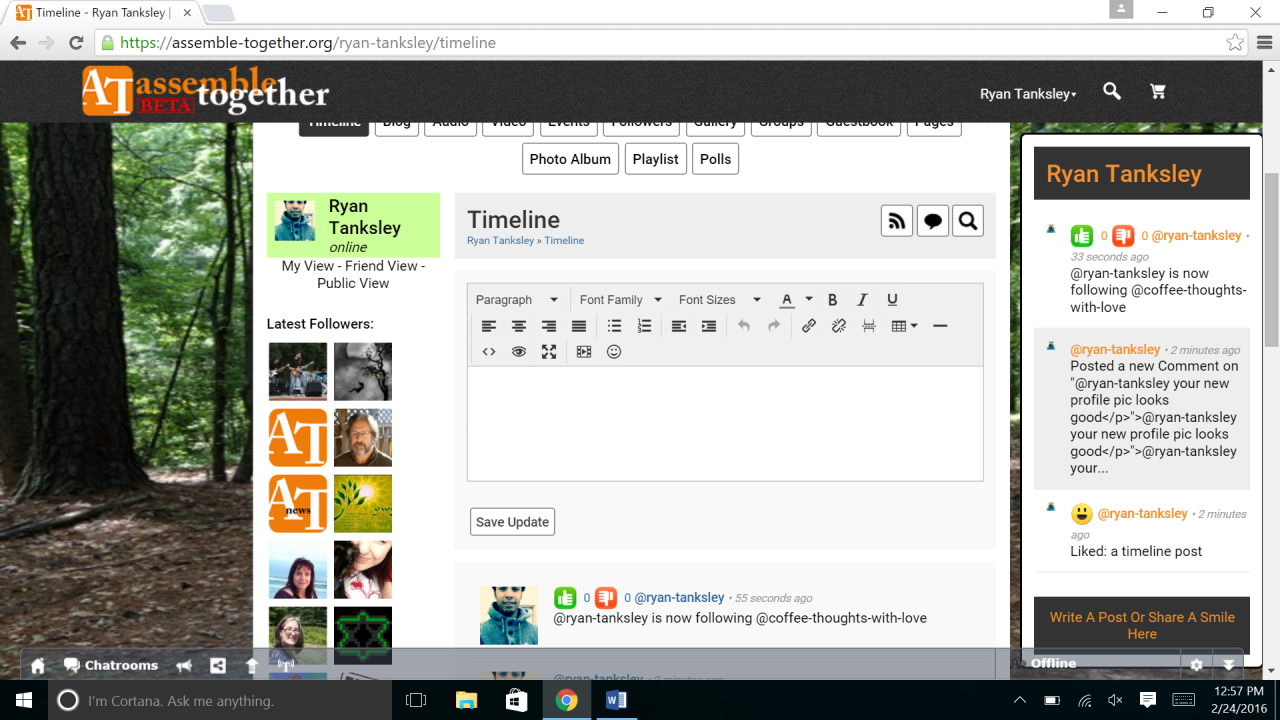Open source code view in the editor

point(489,352)
